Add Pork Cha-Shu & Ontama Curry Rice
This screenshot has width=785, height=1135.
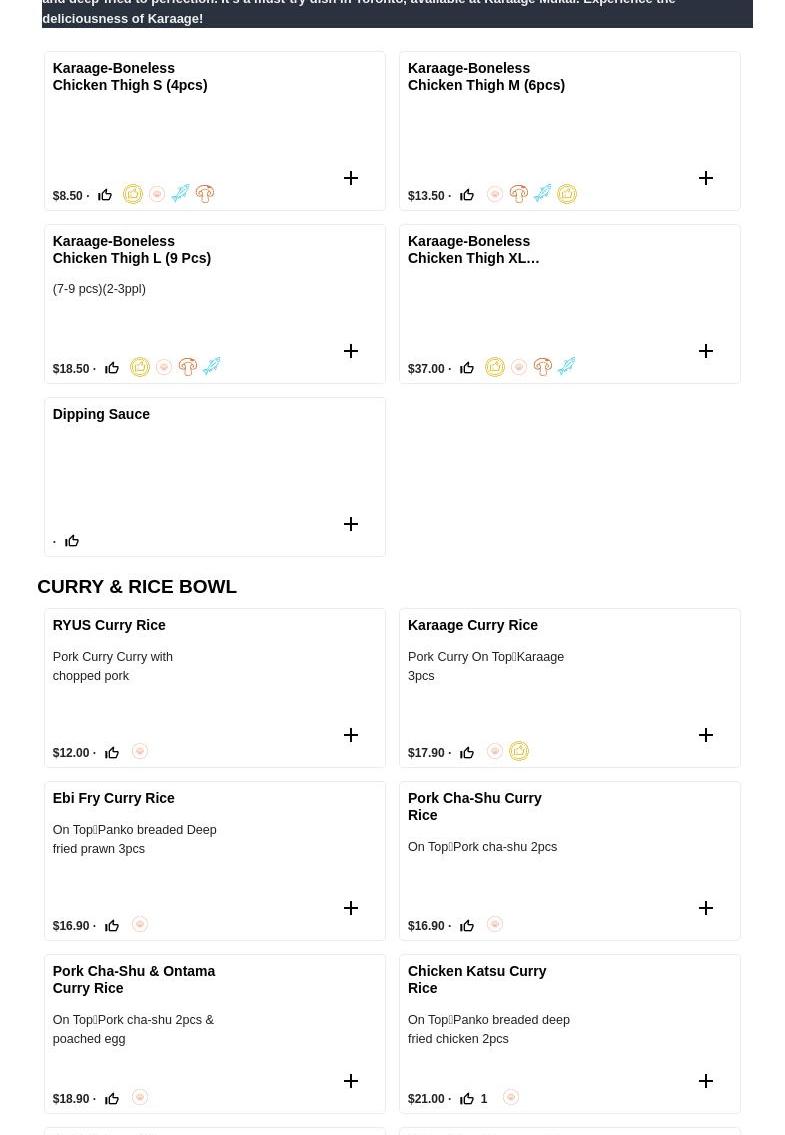[x=351, y=1081]
